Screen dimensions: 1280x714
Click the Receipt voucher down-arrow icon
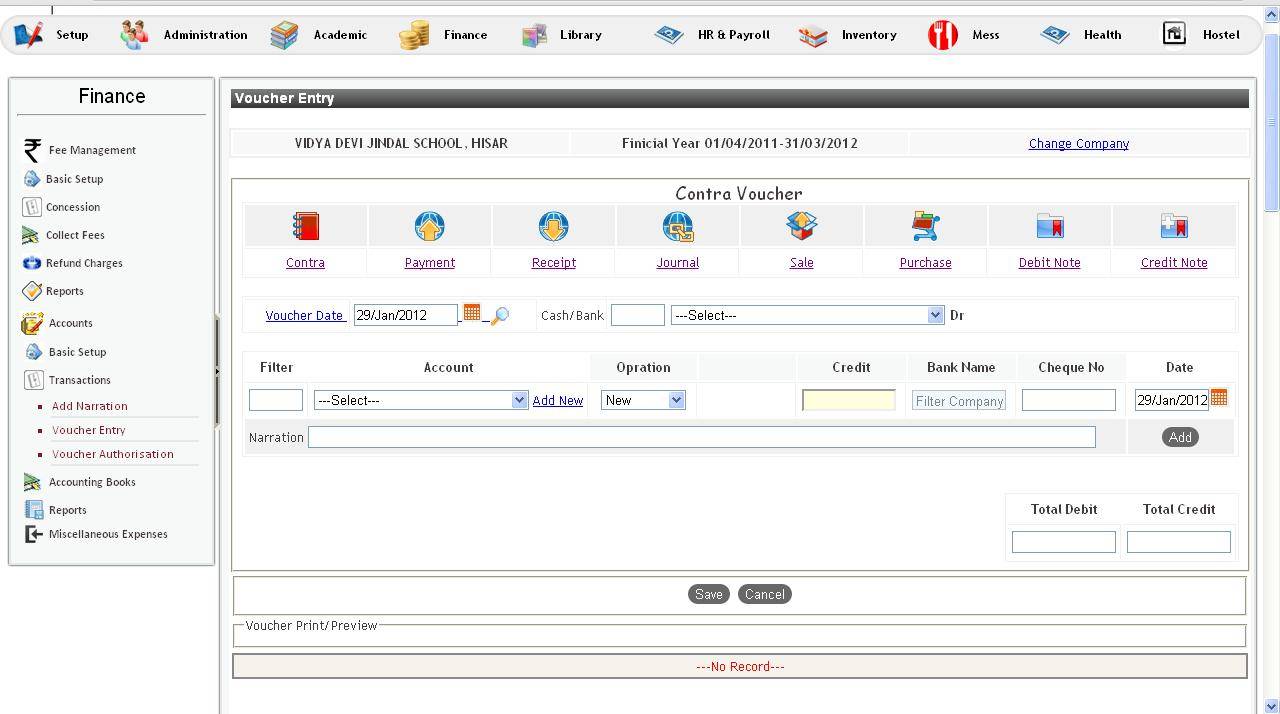[x=553, y=226]
